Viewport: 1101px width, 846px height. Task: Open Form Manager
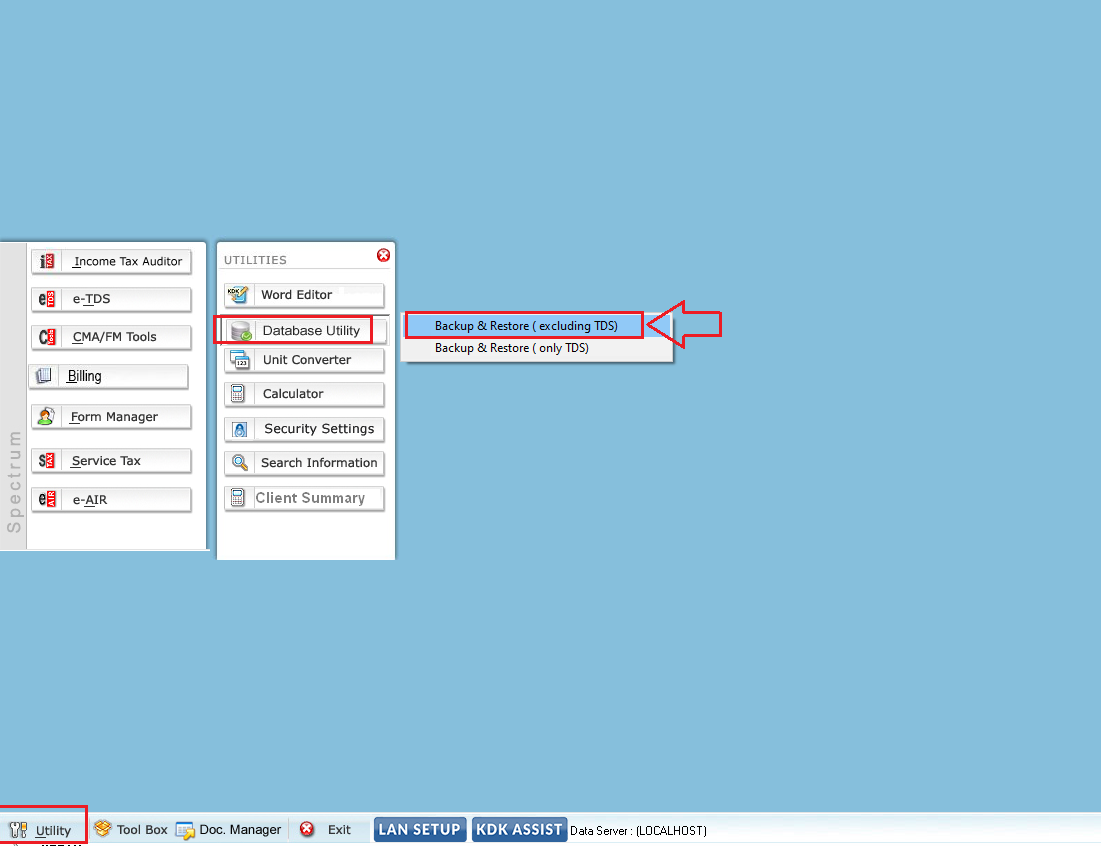point(111,416)
